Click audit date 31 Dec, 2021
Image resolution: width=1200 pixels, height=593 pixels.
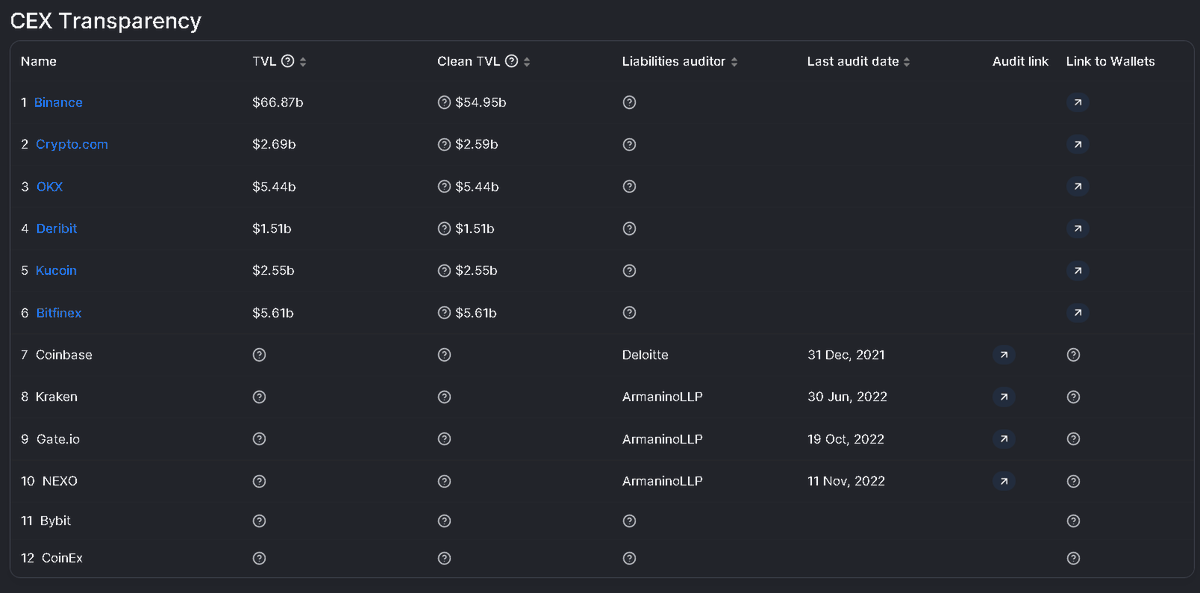[x=846, y=355]
